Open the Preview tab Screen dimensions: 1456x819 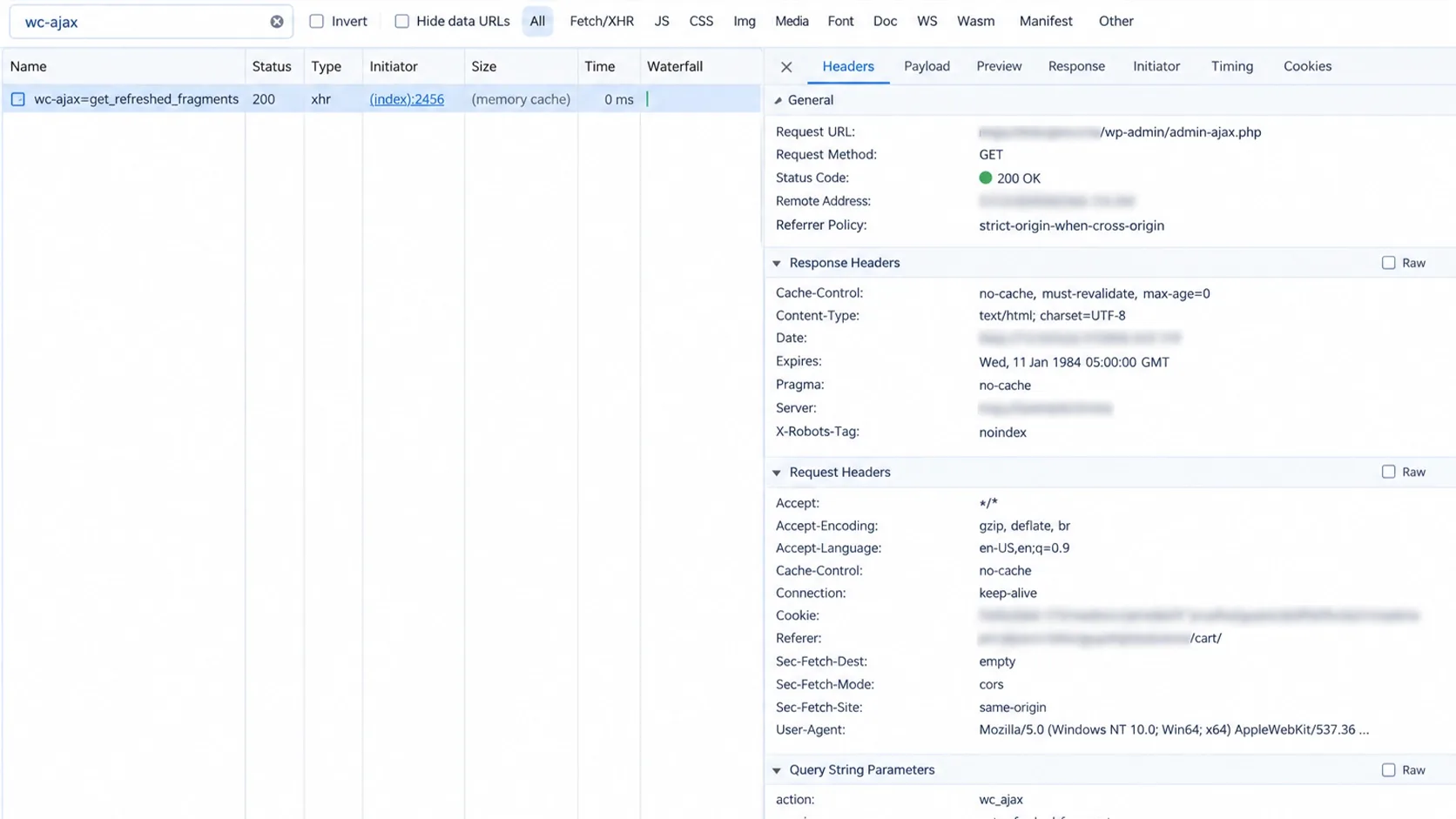coord(999,66)
